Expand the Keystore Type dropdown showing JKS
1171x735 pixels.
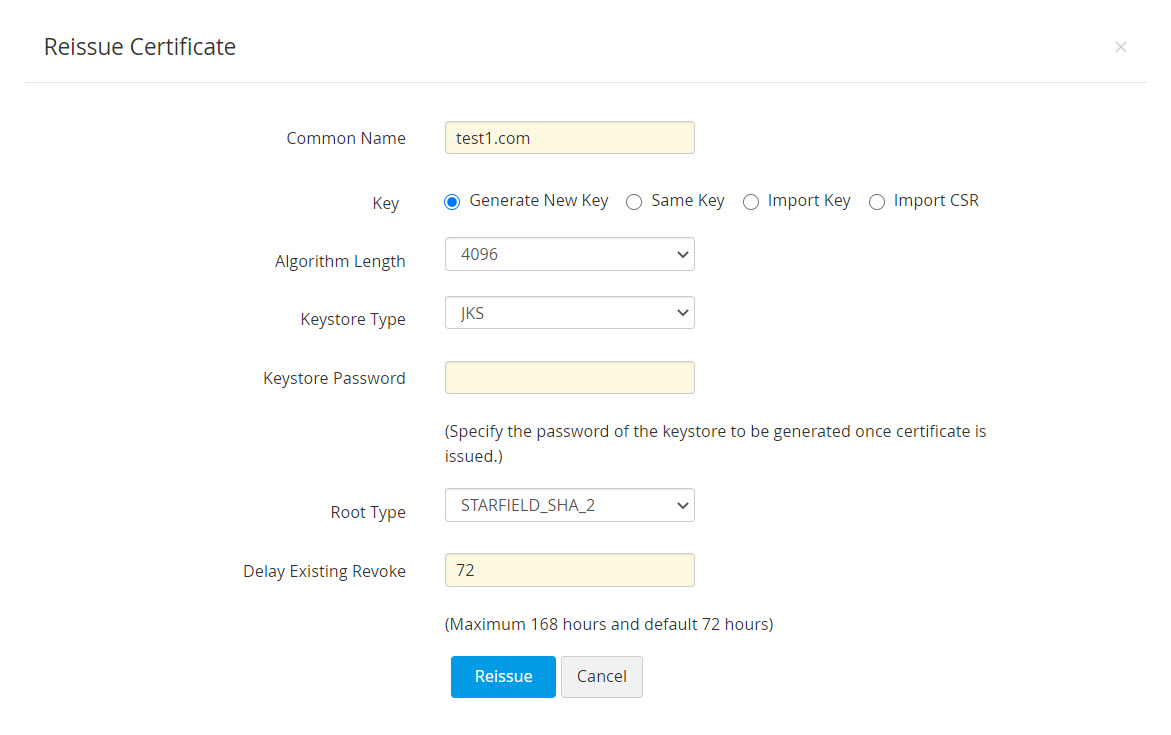(x=569, y=312)
